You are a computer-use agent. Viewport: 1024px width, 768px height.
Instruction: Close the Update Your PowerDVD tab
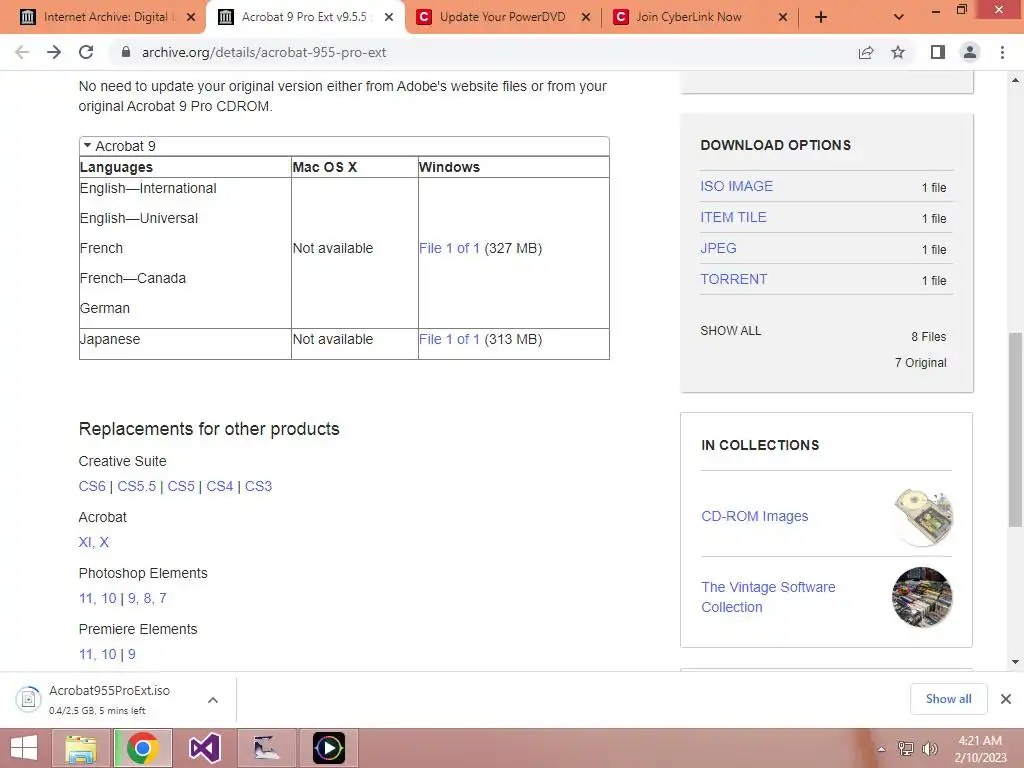586,17
